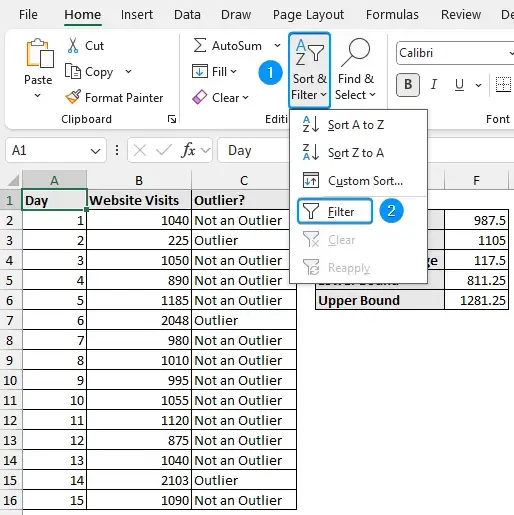The image size is (514, 515).
Task: Click the formula bar Enter checkmark
Action: pyautogui.click(x=164, y=150)
